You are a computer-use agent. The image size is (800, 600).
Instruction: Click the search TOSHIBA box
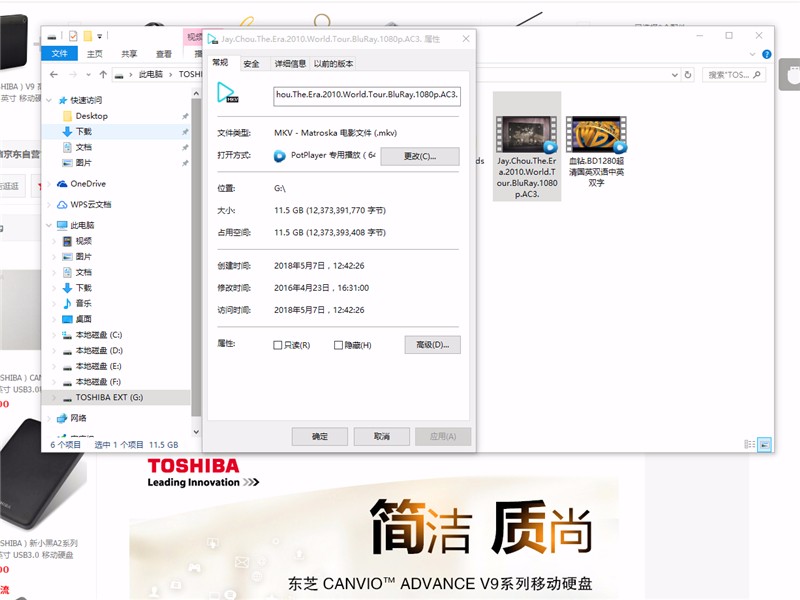click(733, 75)
